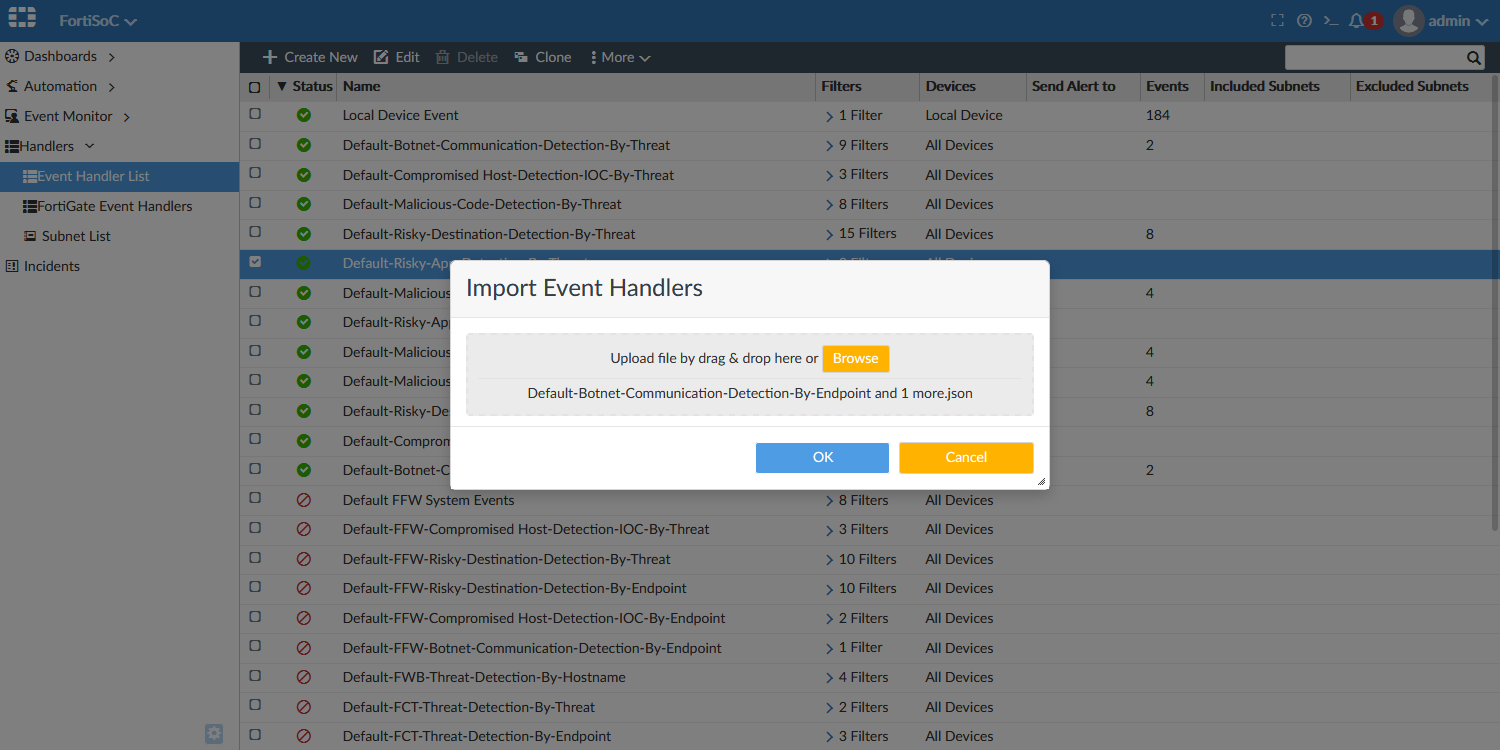Click the Browse upload button
Image resolution: width=1500 pixels, height=750 pixels.
[x=855, y=358]
